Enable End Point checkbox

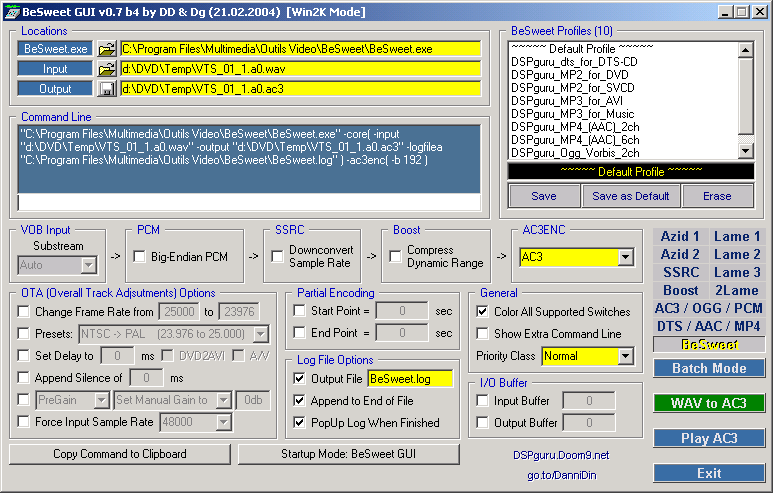[x=299, y=333]
